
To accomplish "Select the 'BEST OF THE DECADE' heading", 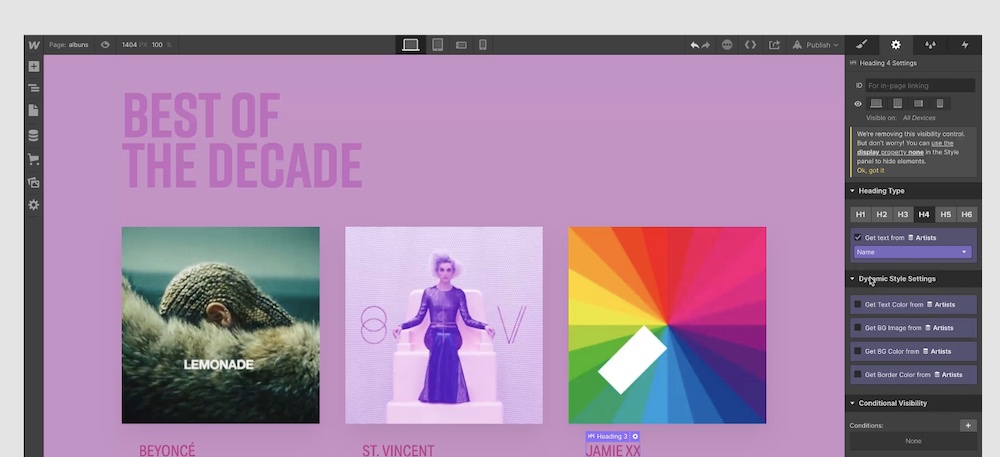I will click(x=242, y=141).
